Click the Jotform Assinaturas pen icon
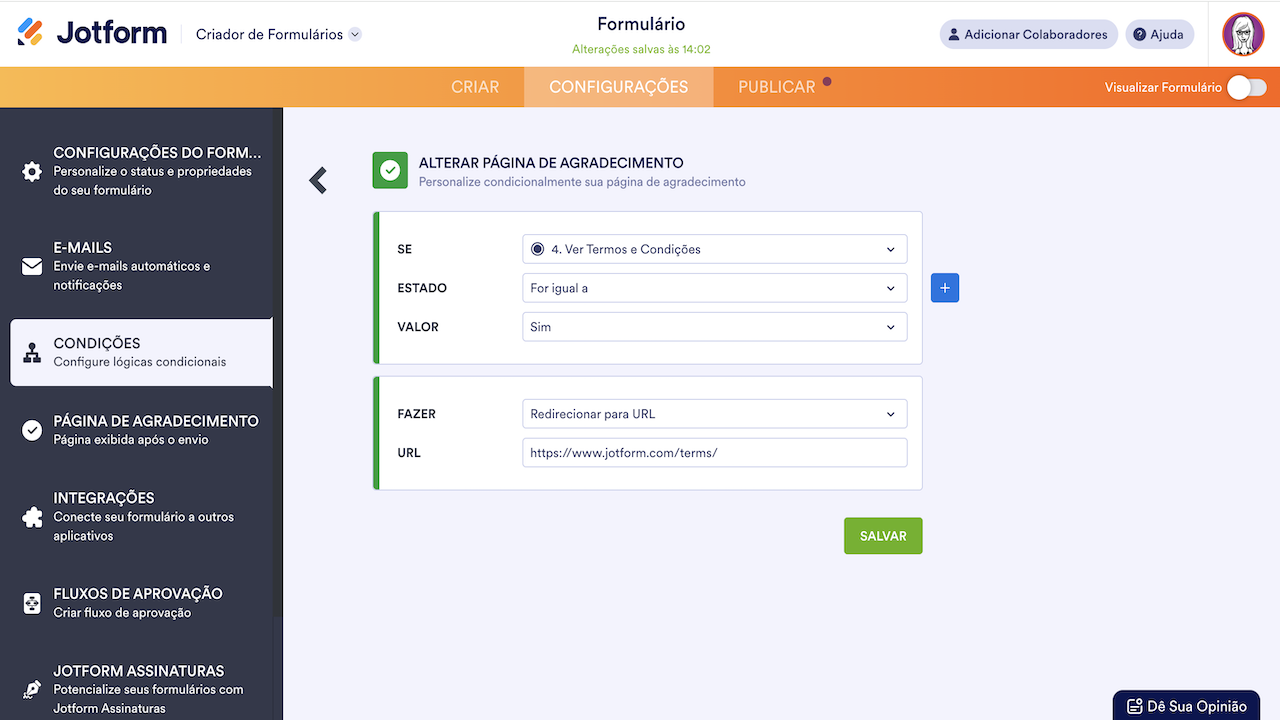 click(32, 690)
